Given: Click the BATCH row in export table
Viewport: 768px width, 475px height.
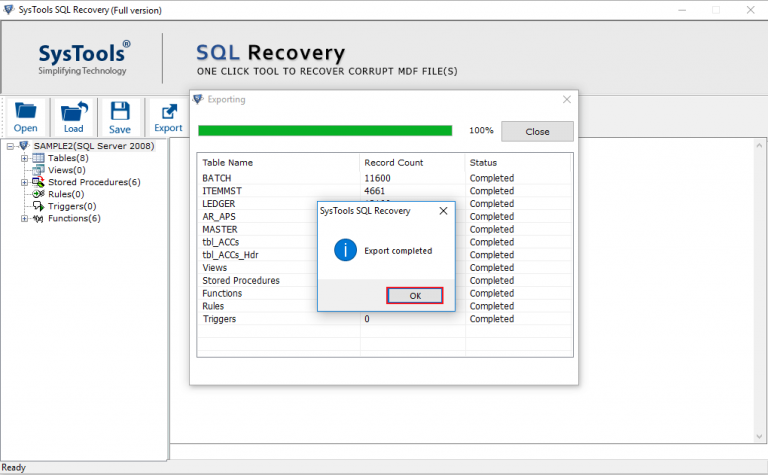Looking at the screenshot, I should [x=384, y=178].
